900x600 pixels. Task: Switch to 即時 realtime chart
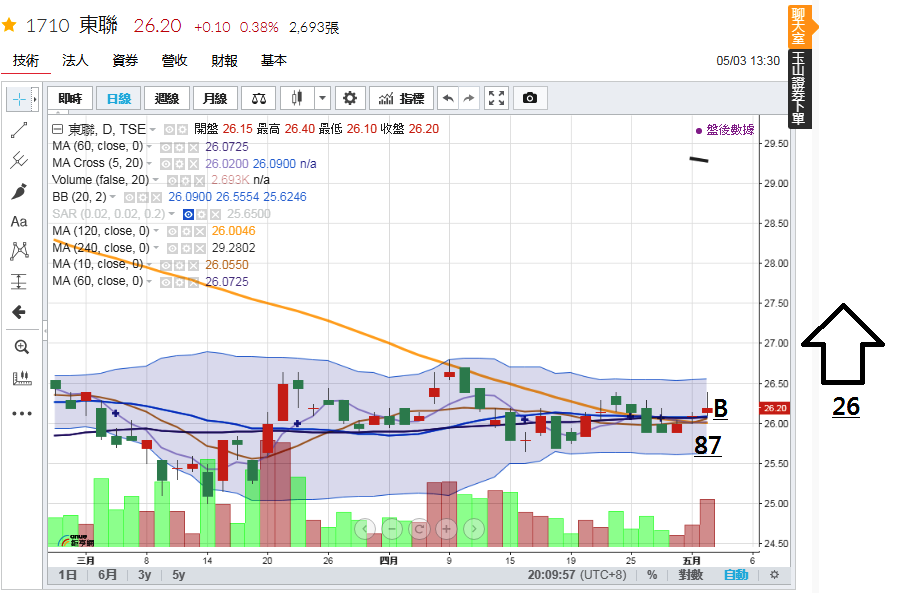(70, 98)
